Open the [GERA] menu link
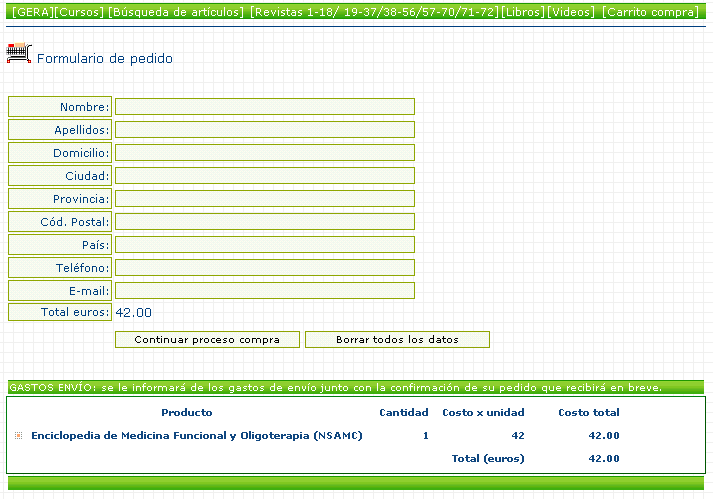The image size is (713, 499). (x=33, y=12)
